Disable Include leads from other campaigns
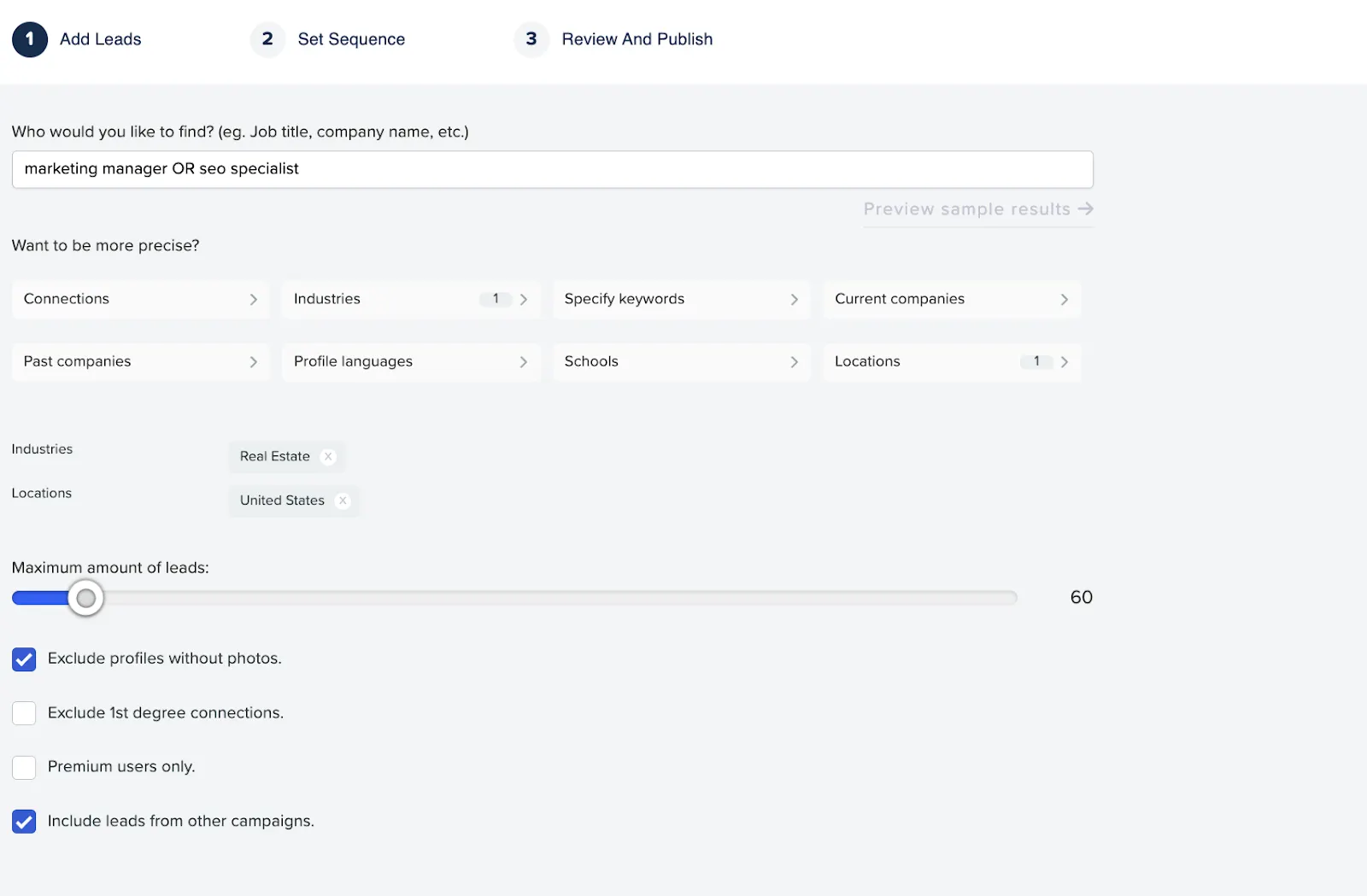The width and height of the screenshot is (1367, 896). 24,822
